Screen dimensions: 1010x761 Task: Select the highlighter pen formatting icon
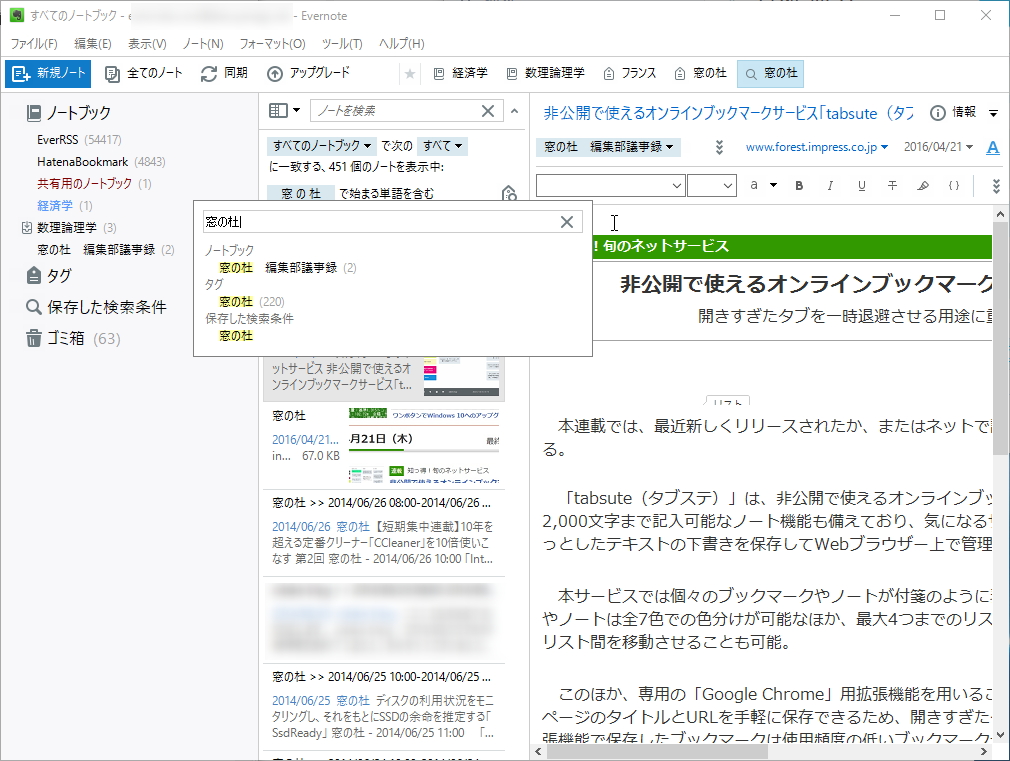(x=924, y=185)
